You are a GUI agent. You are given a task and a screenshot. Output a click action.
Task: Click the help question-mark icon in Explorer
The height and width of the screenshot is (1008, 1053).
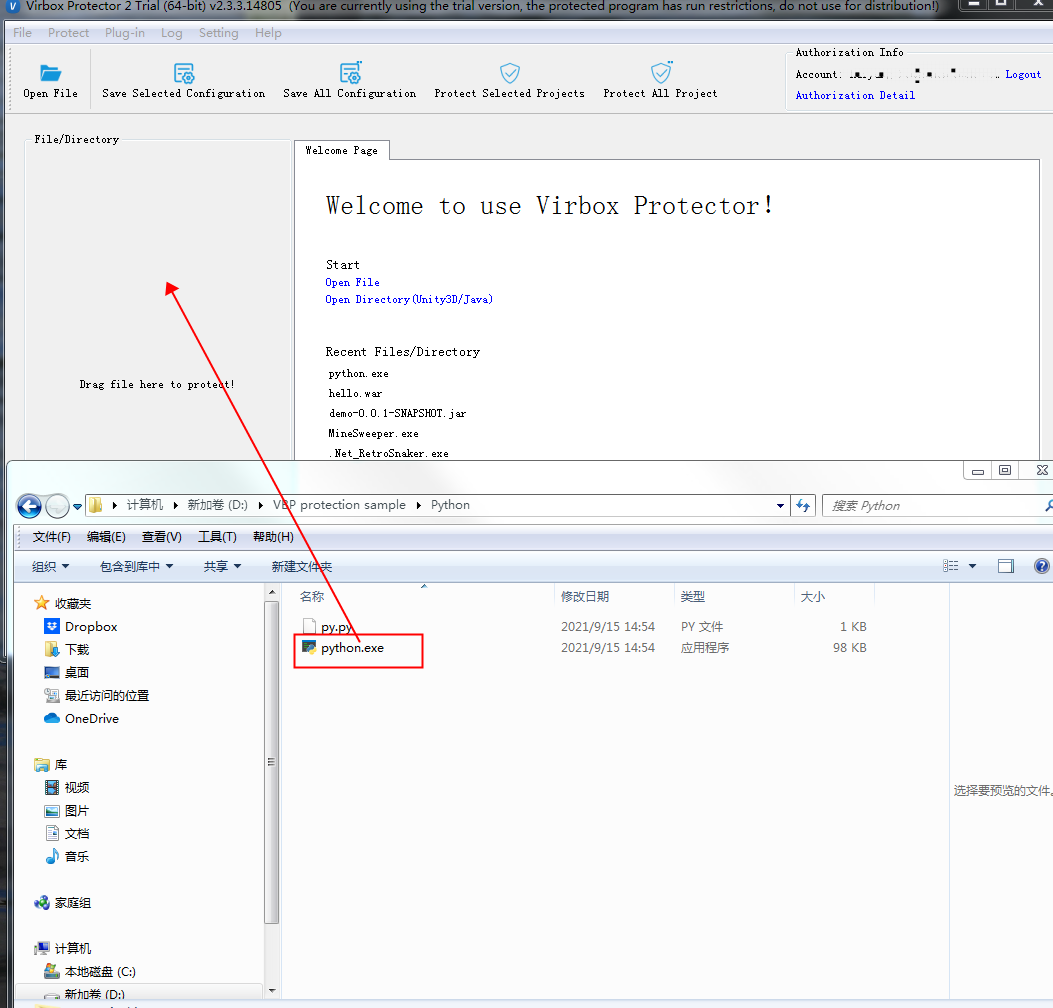point(1041,565)
